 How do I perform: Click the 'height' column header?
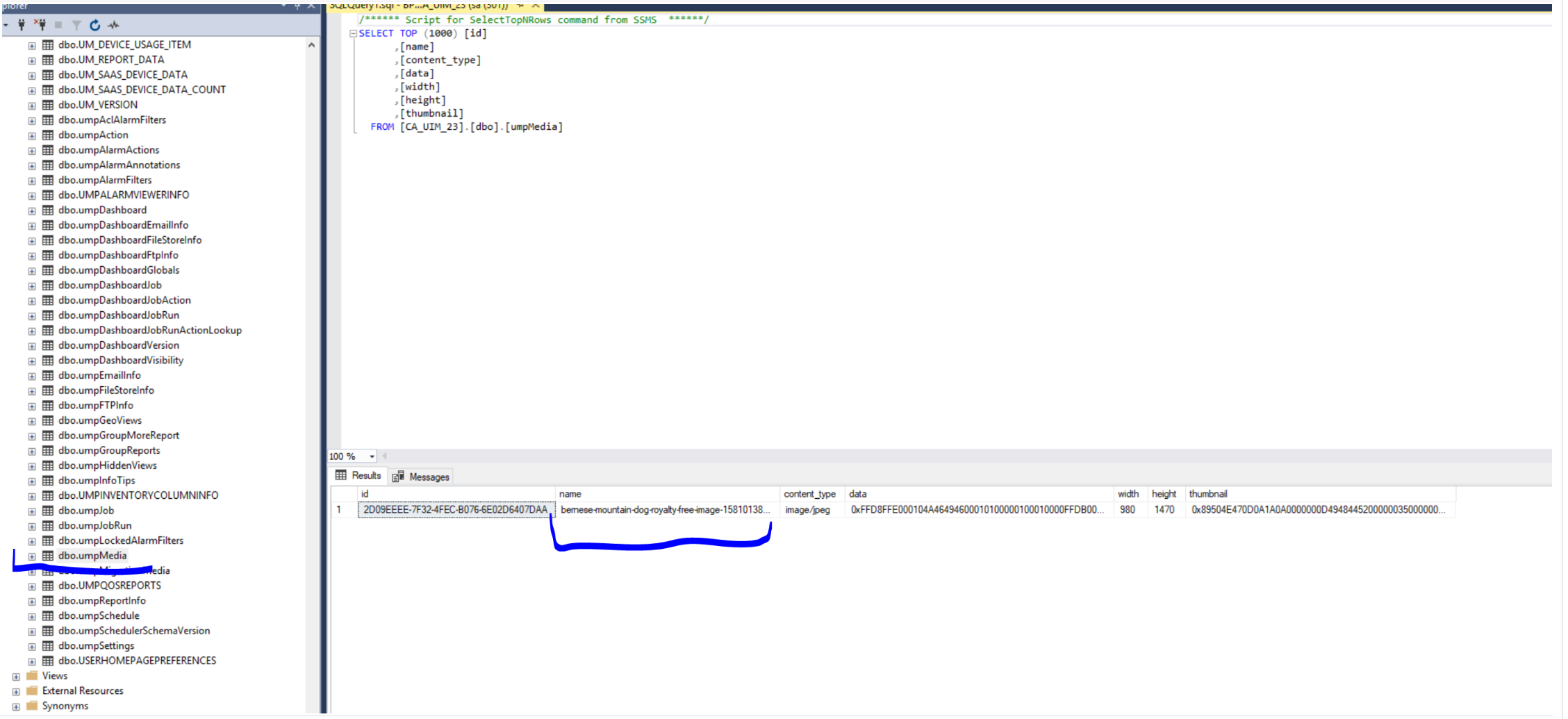1166,494
